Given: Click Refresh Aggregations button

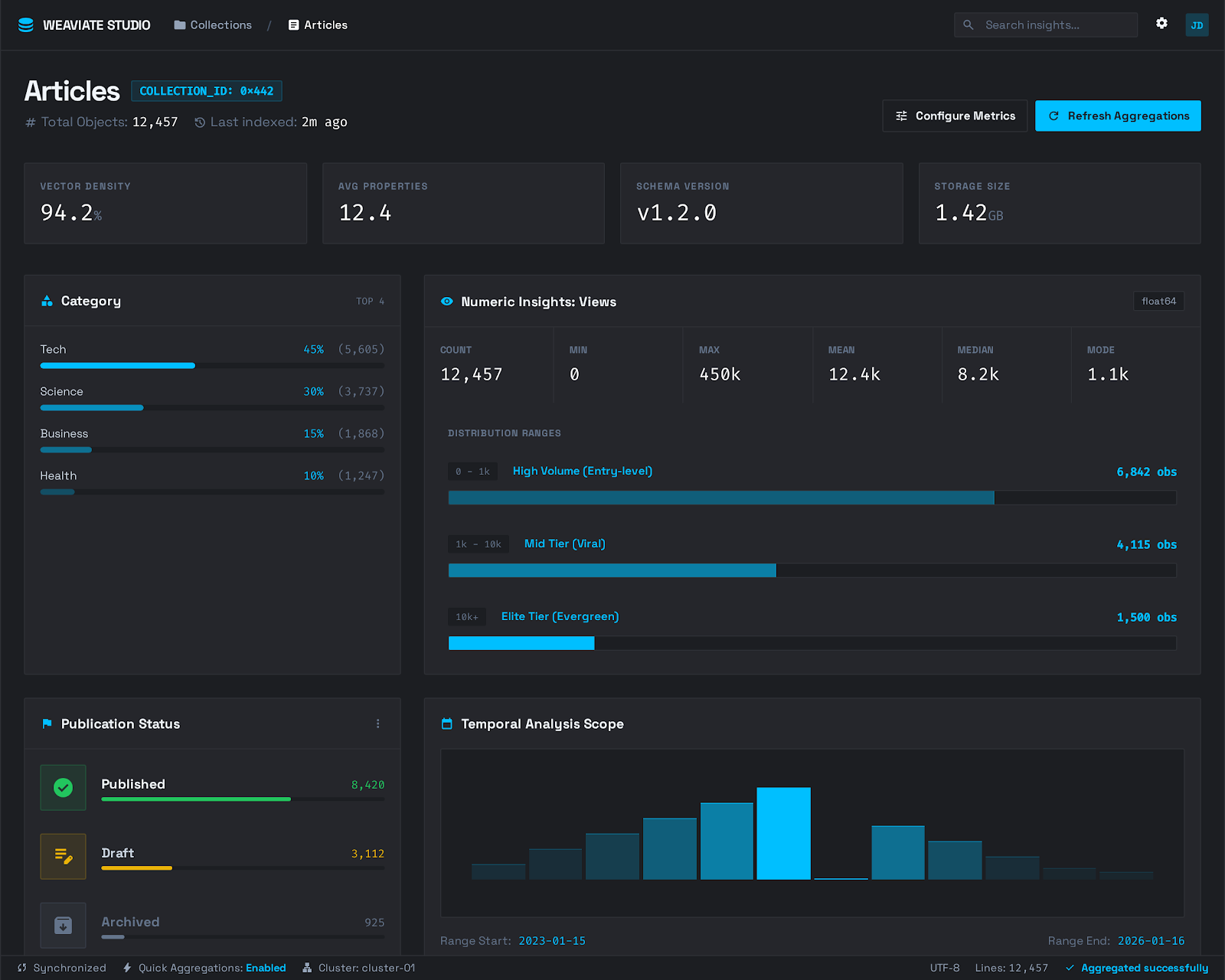Looking at the screenshot, I should pyautogui.click(x=1118, y=116).
